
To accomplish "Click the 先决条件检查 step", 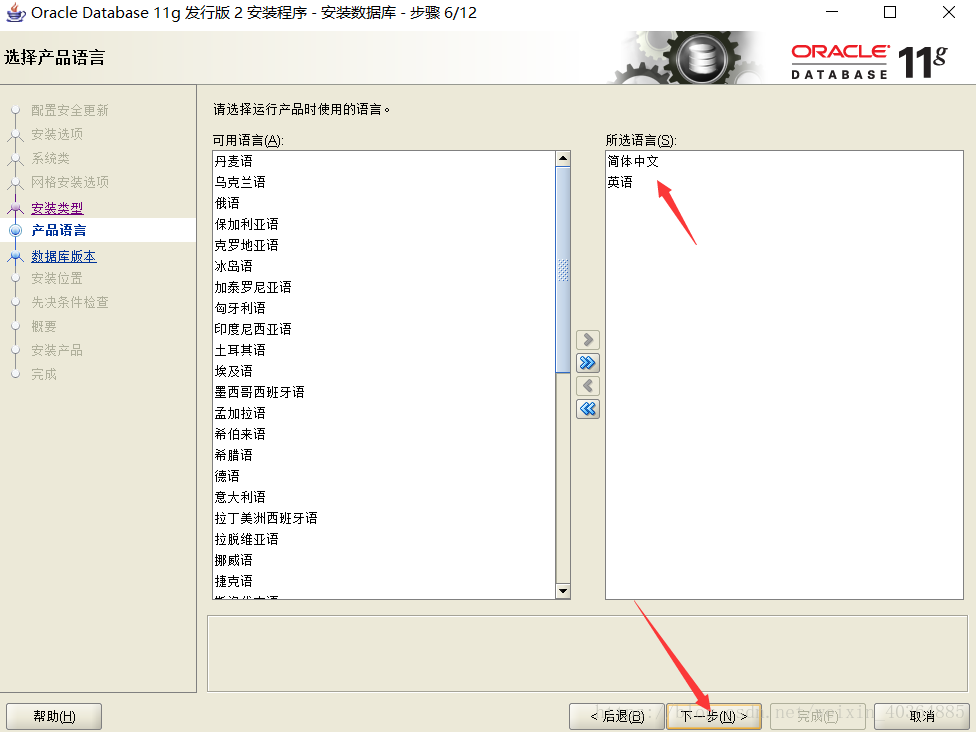I will (x=70, y=303).
